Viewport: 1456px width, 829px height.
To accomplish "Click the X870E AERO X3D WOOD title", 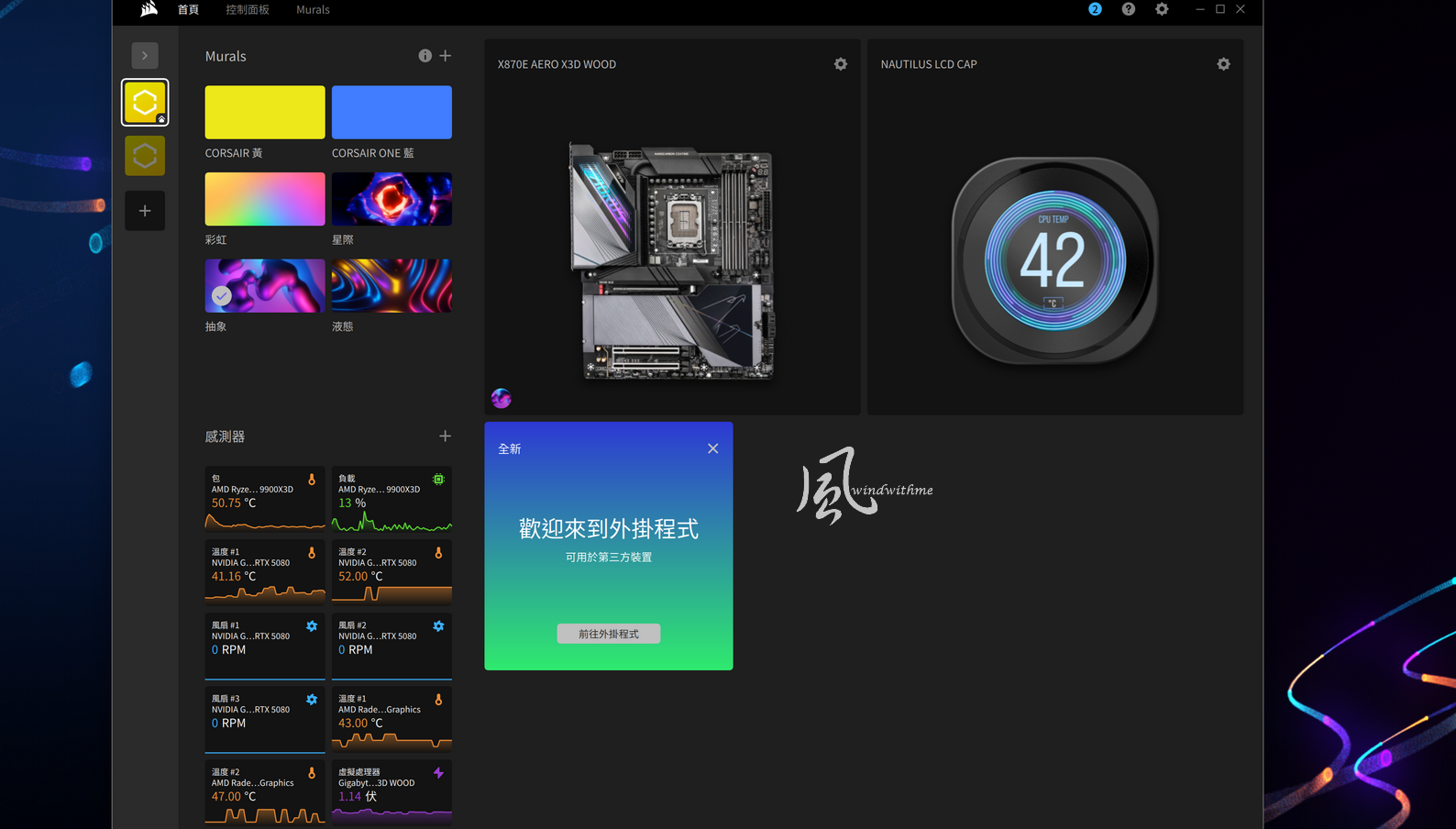I will [557, 64].
